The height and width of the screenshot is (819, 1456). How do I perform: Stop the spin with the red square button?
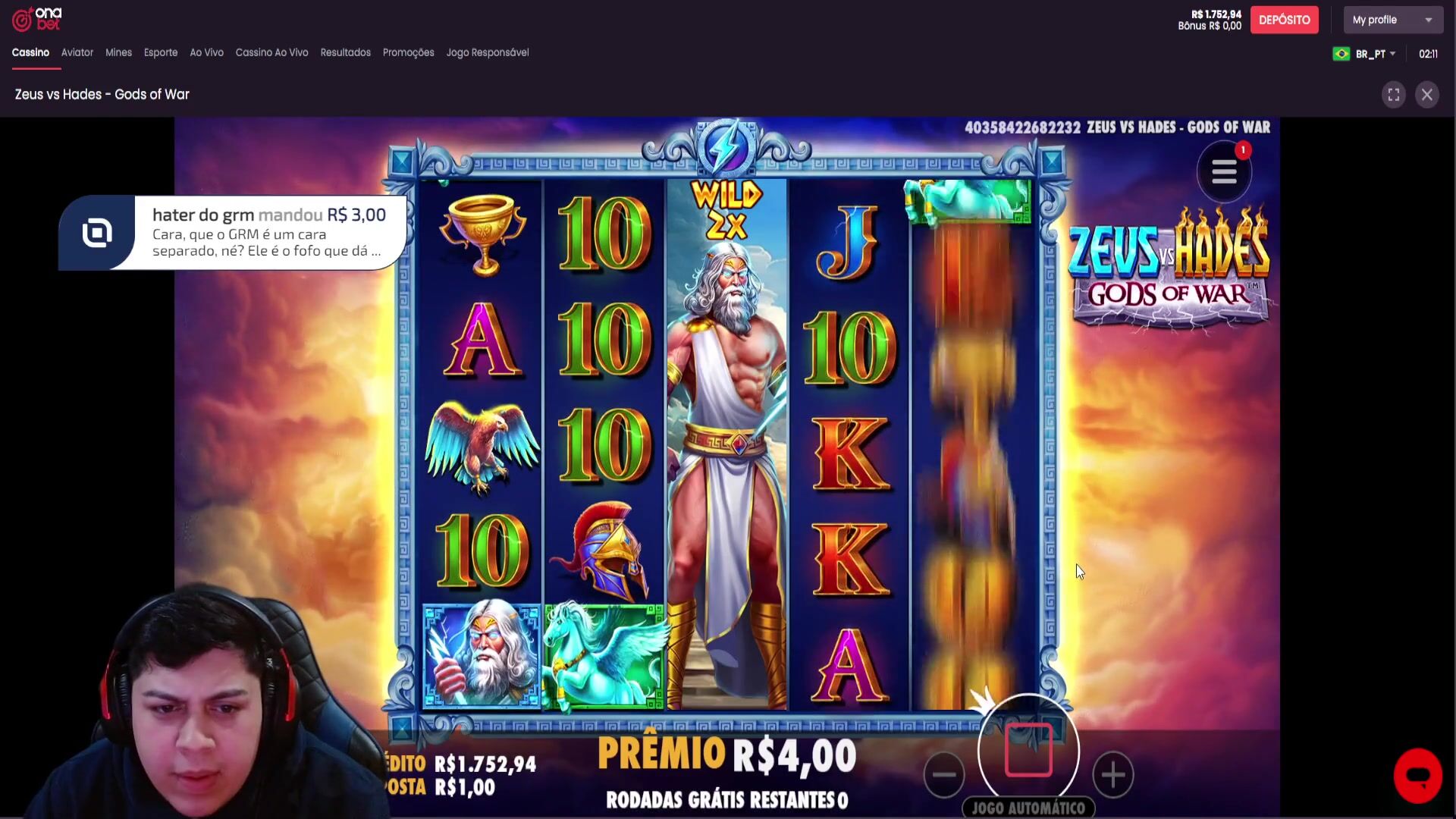click(1028, 749)
